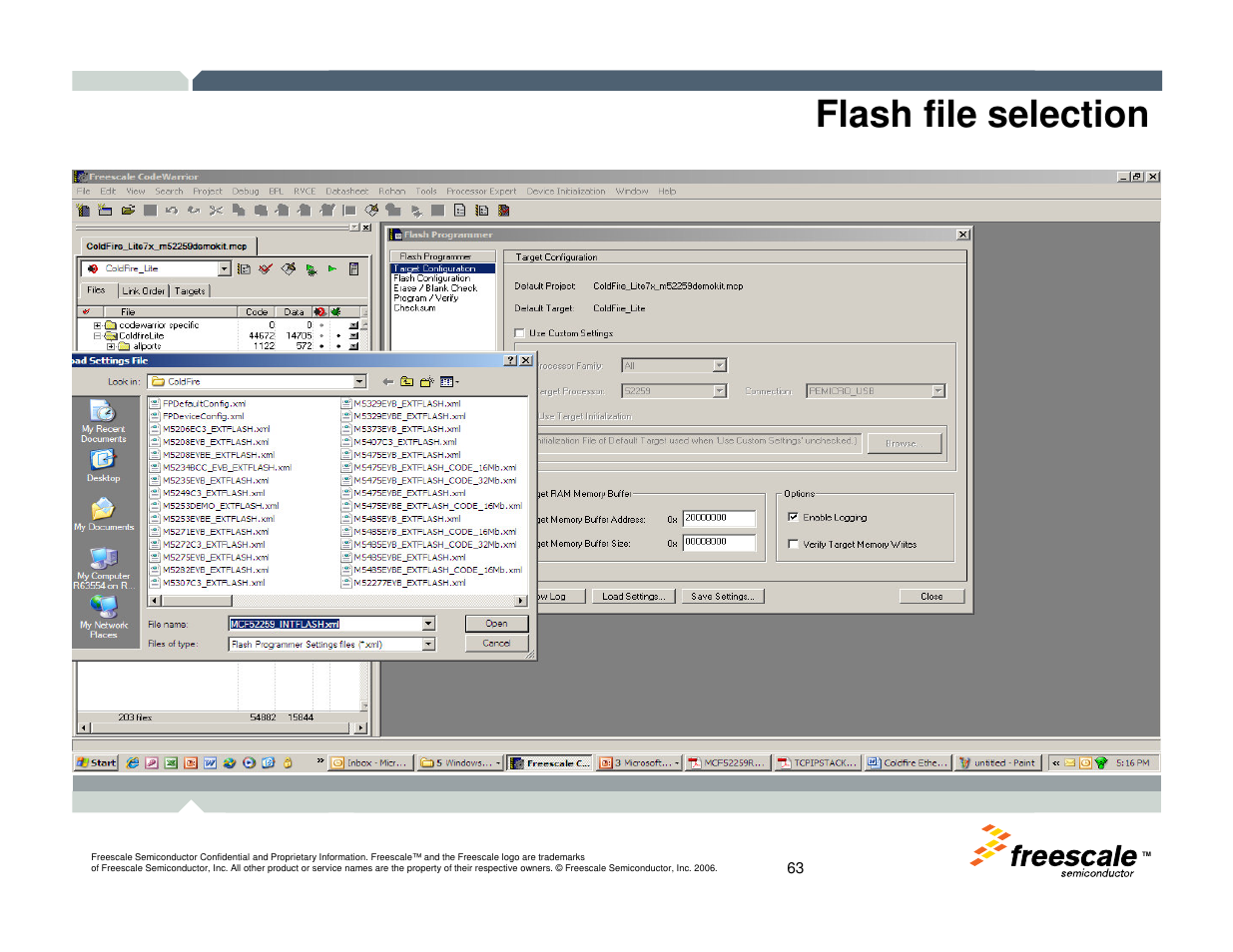Open the Project menu
Screen dimensions: 1233x952
point(208,192)
